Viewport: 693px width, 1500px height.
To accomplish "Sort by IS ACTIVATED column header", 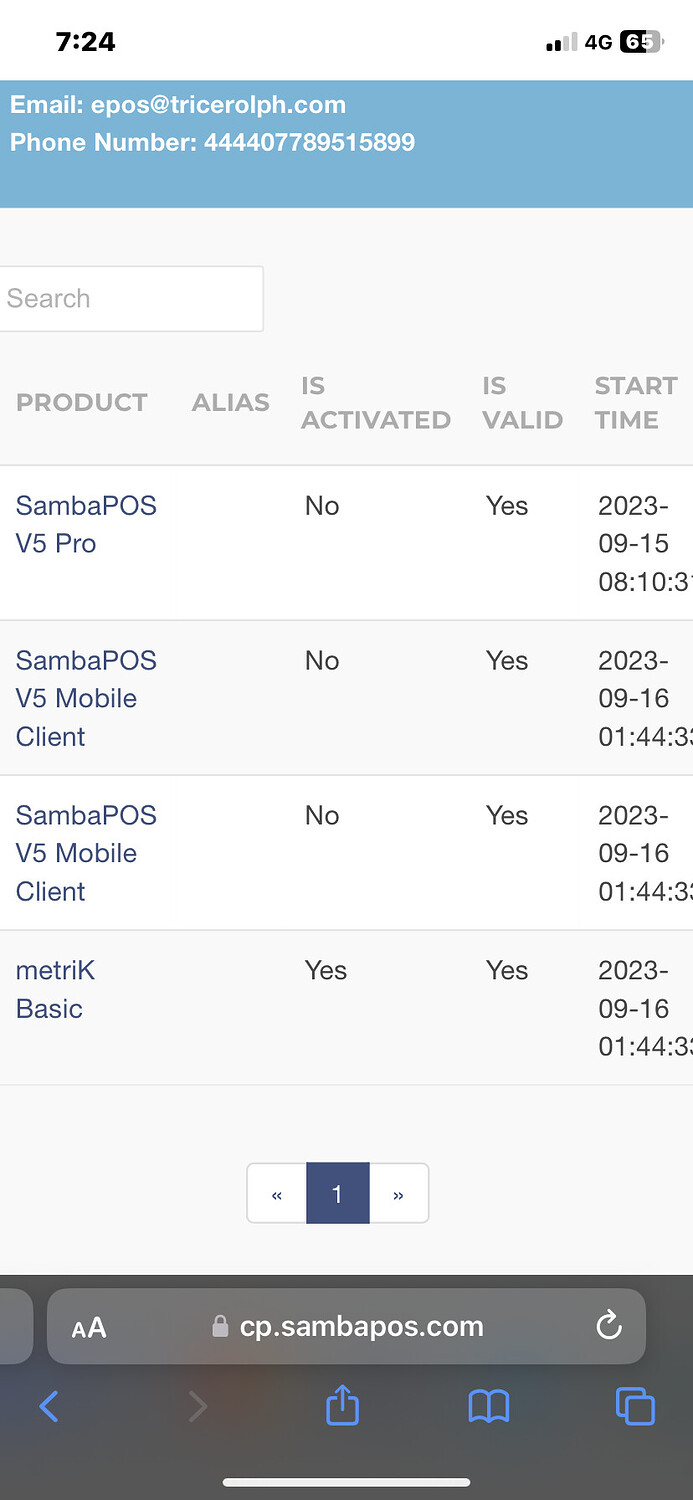I will tap(376, 403).
